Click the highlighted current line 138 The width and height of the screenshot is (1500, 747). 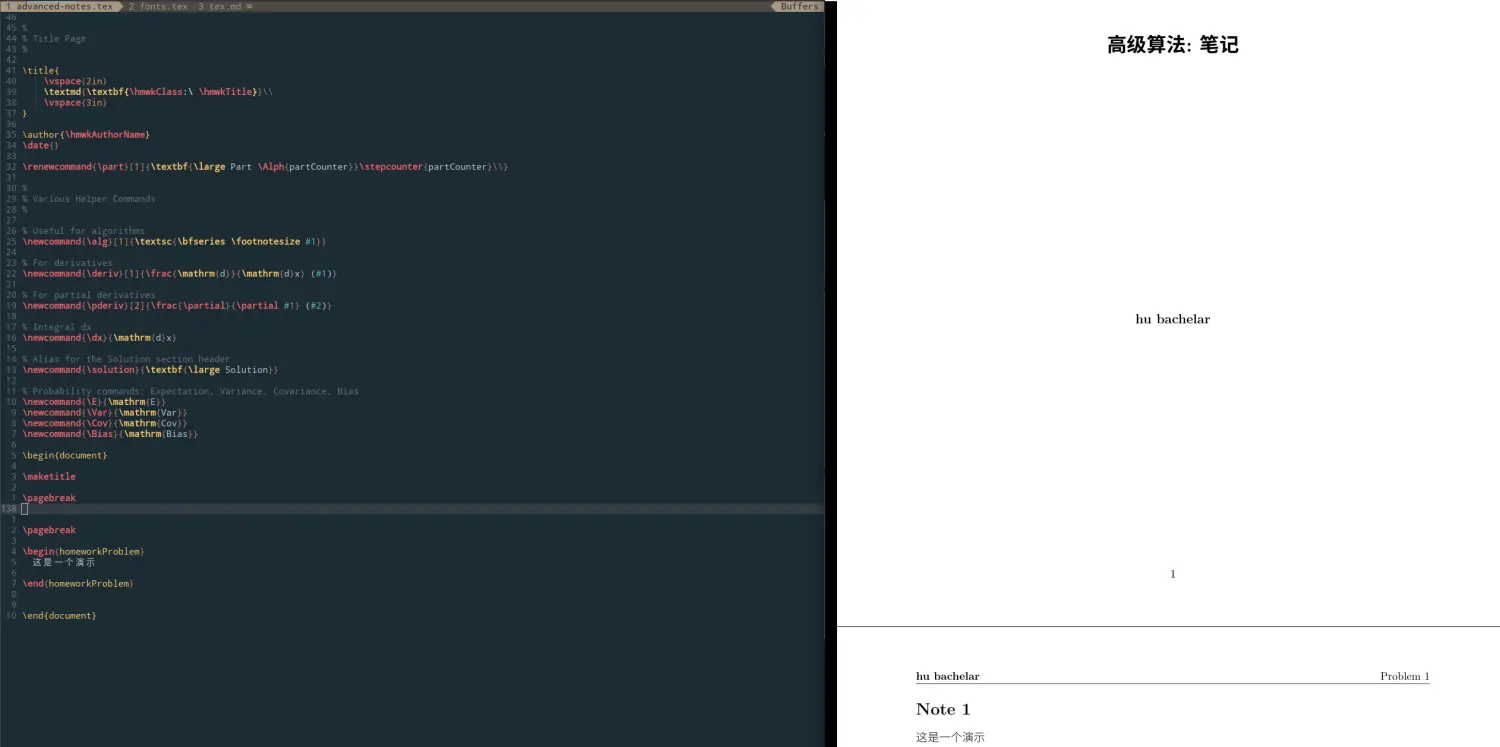(412, 508)
